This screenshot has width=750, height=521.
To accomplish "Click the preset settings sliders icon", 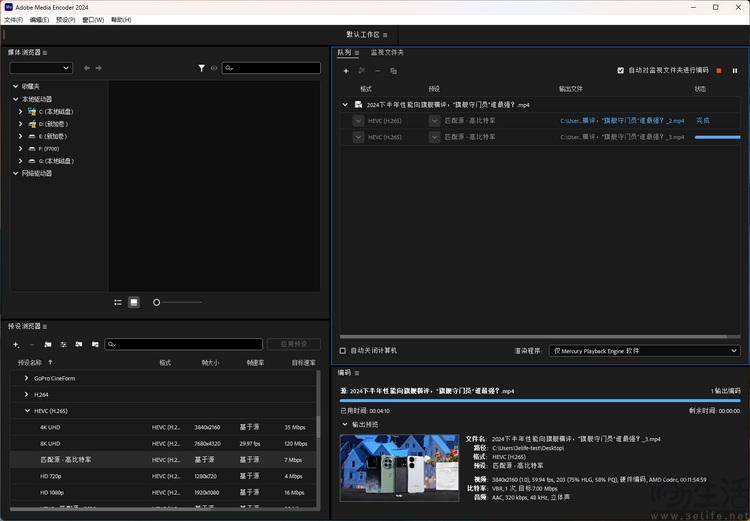I will pos(63,344).
